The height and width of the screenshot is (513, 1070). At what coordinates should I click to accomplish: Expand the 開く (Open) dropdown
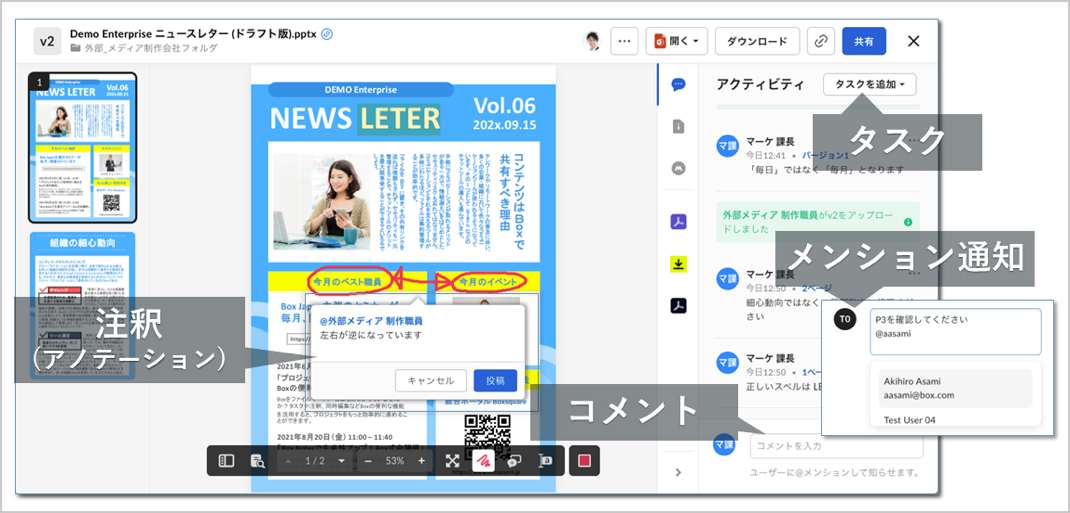click(x=677, y=41)
